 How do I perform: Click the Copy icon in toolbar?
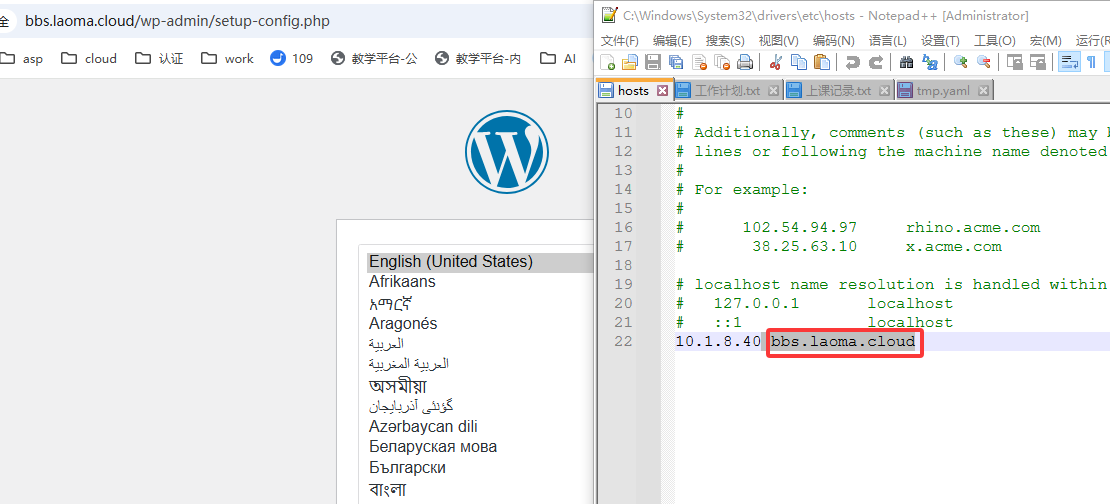pyautogui.click(x=799, y=62)
